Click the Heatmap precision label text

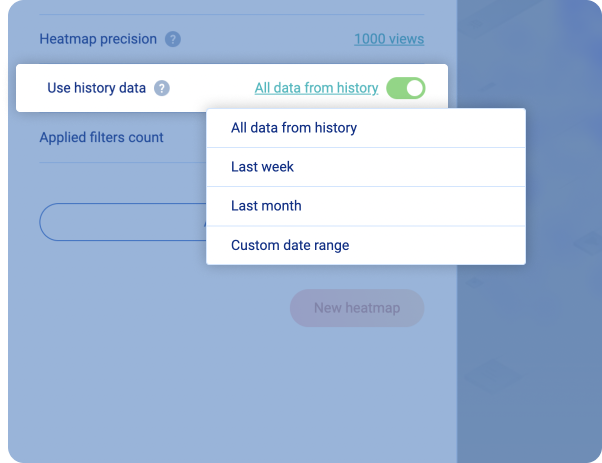98,39
